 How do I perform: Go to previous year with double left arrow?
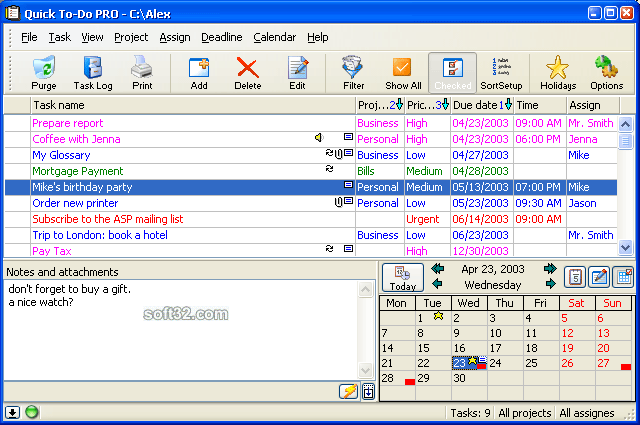(x=438, y=269)
